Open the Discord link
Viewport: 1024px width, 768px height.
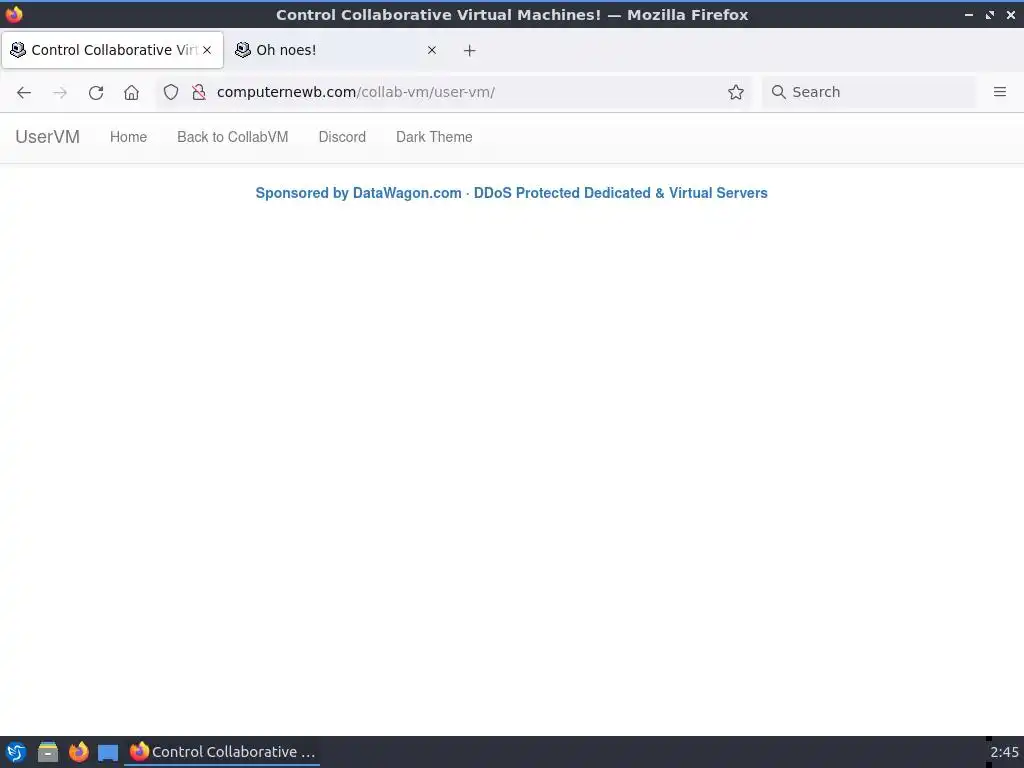click(342, 137)
